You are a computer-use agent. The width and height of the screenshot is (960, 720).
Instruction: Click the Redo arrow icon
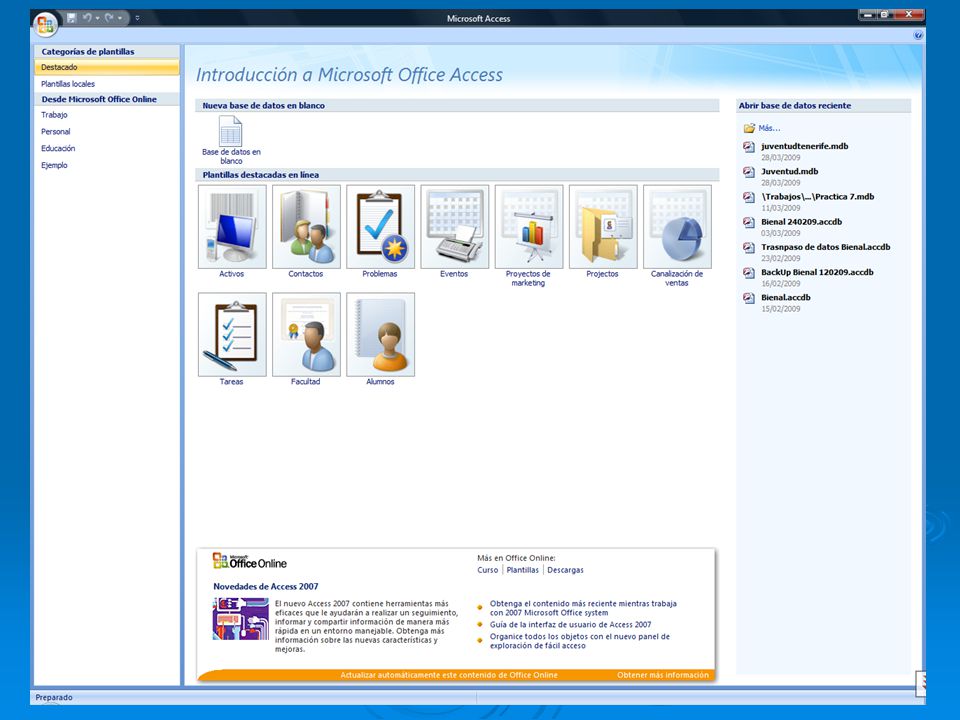point(109,18)
